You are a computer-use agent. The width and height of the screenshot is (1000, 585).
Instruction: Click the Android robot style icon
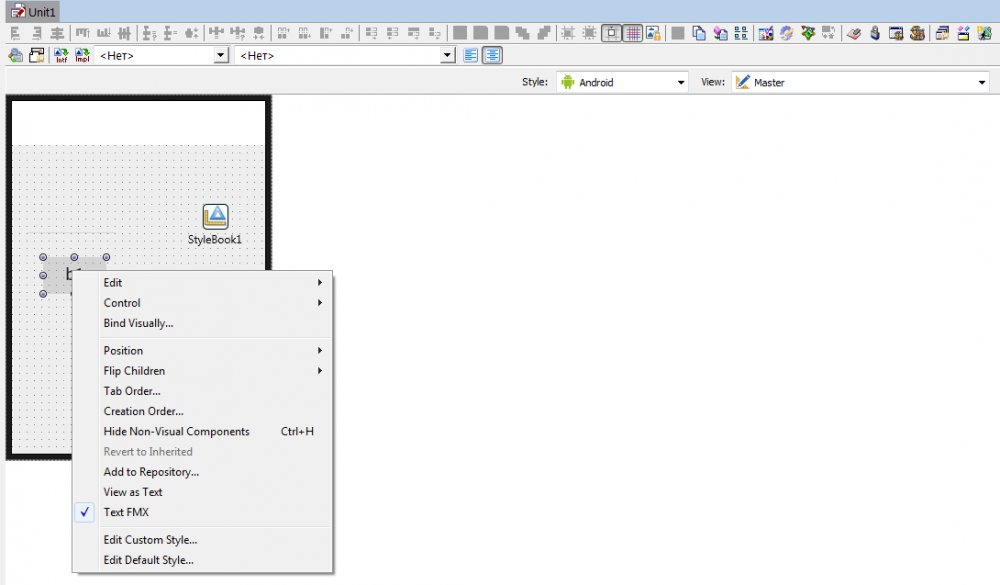(568, 82)
